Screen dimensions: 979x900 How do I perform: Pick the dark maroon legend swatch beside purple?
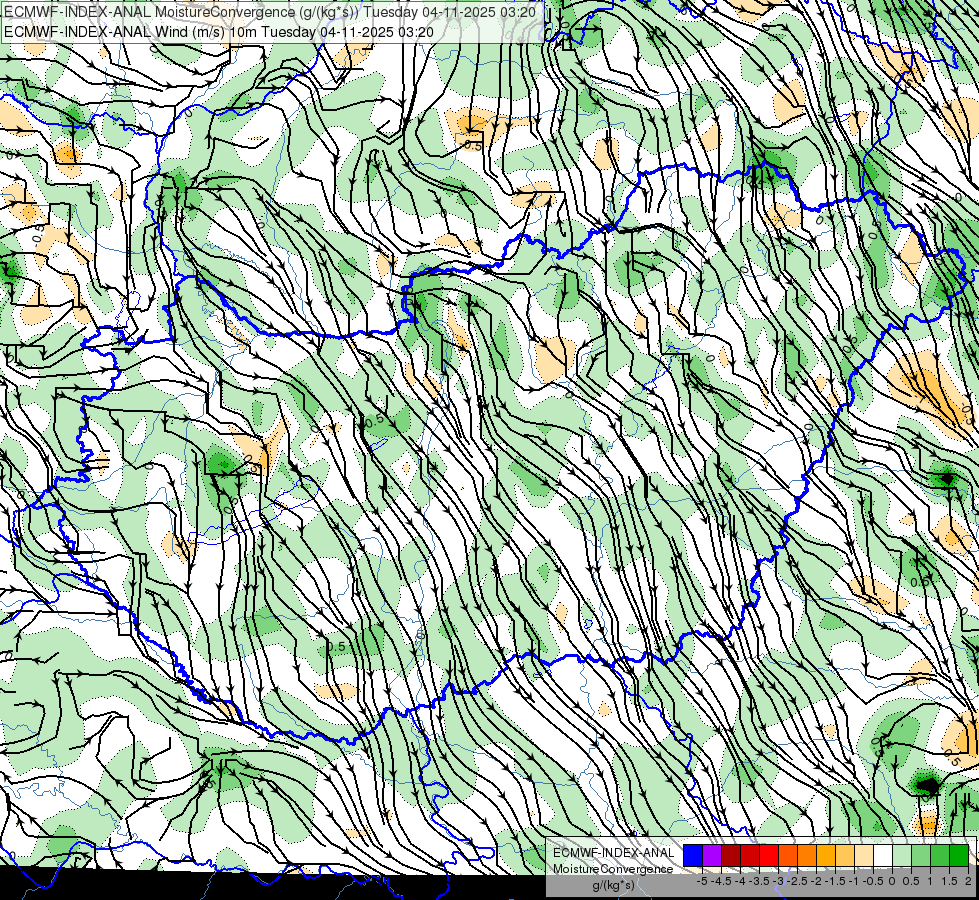pyautogui.click(x=731, y=856)
